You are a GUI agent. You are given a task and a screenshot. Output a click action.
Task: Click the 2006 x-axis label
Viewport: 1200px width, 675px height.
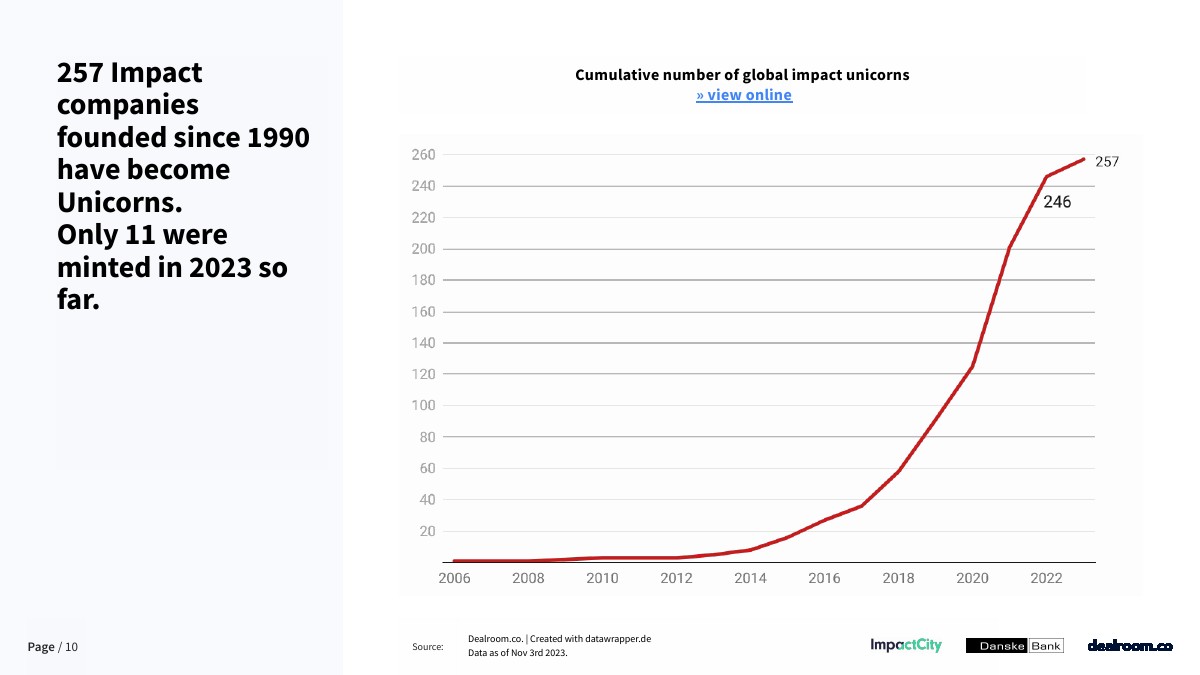[455, 578]
